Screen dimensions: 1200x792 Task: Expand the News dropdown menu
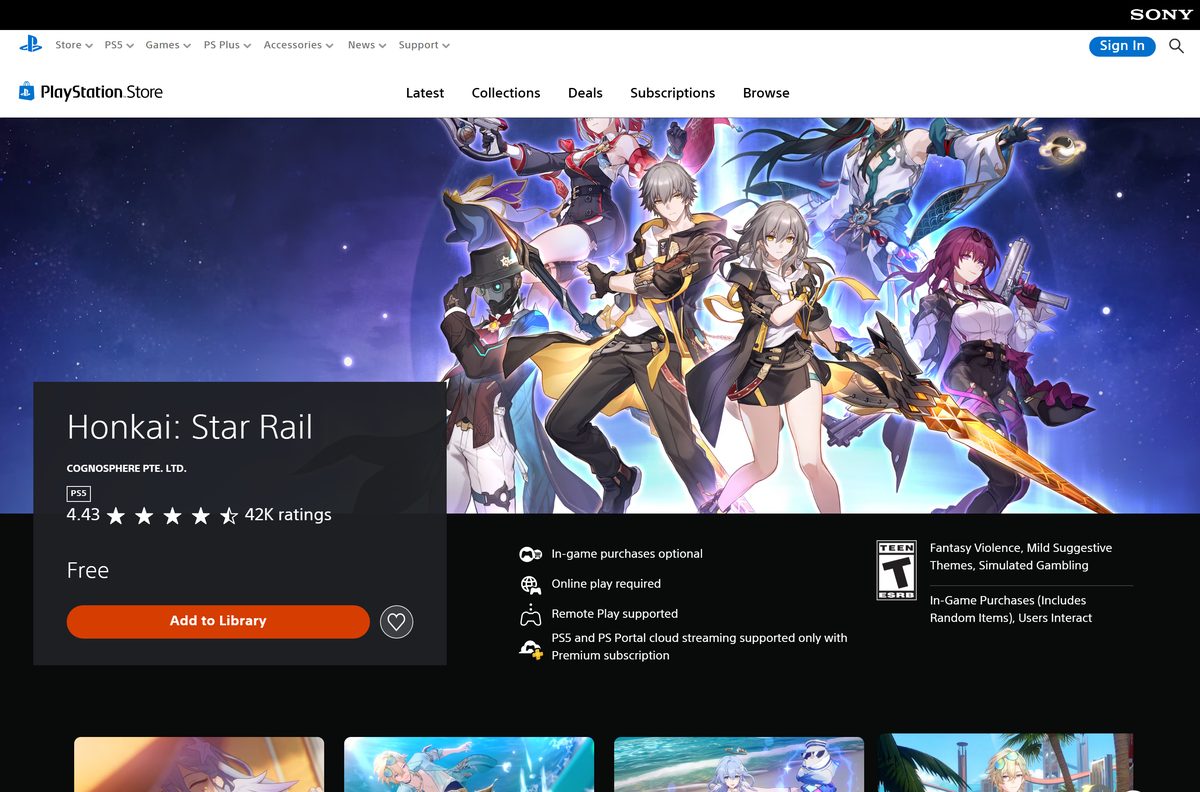[367, 45]
